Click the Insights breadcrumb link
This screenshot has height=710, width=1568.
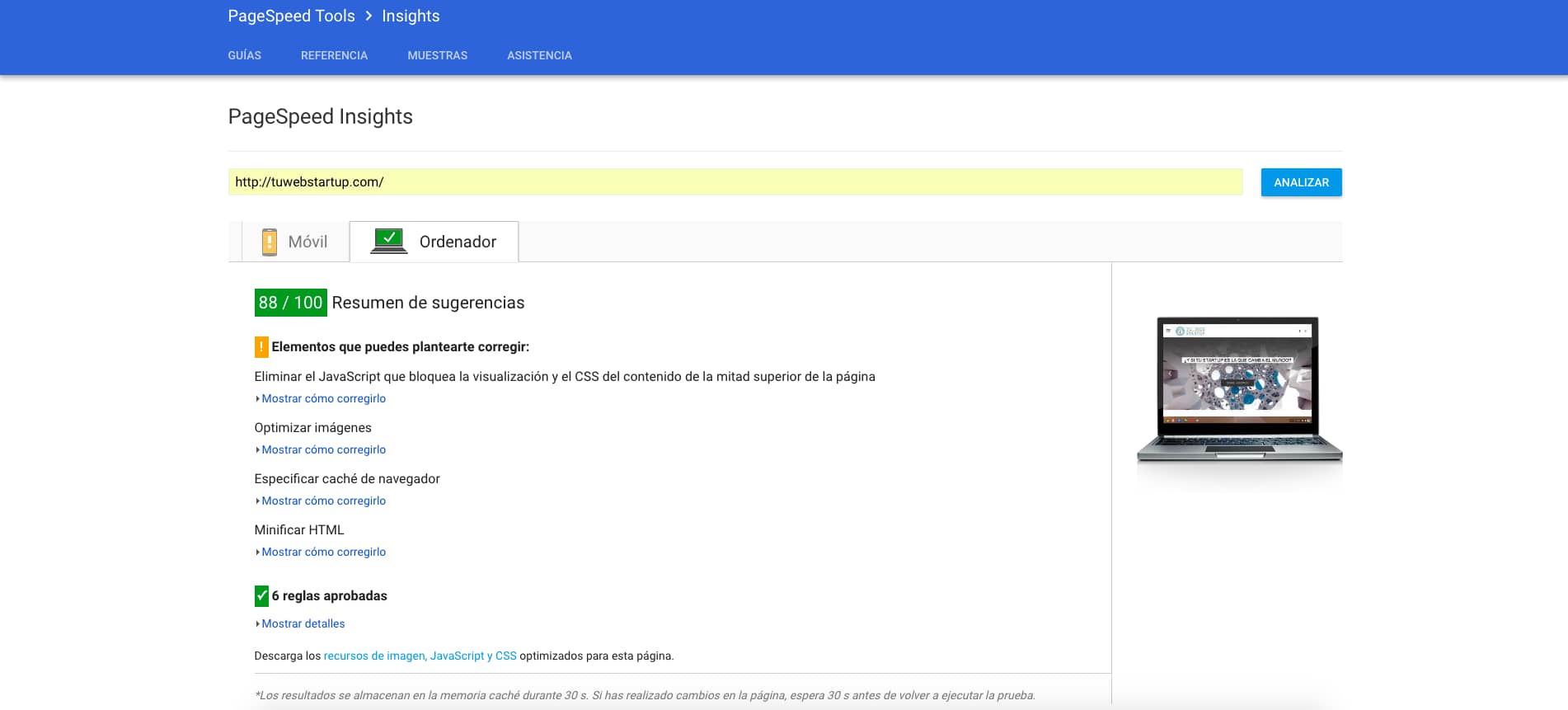411,16
